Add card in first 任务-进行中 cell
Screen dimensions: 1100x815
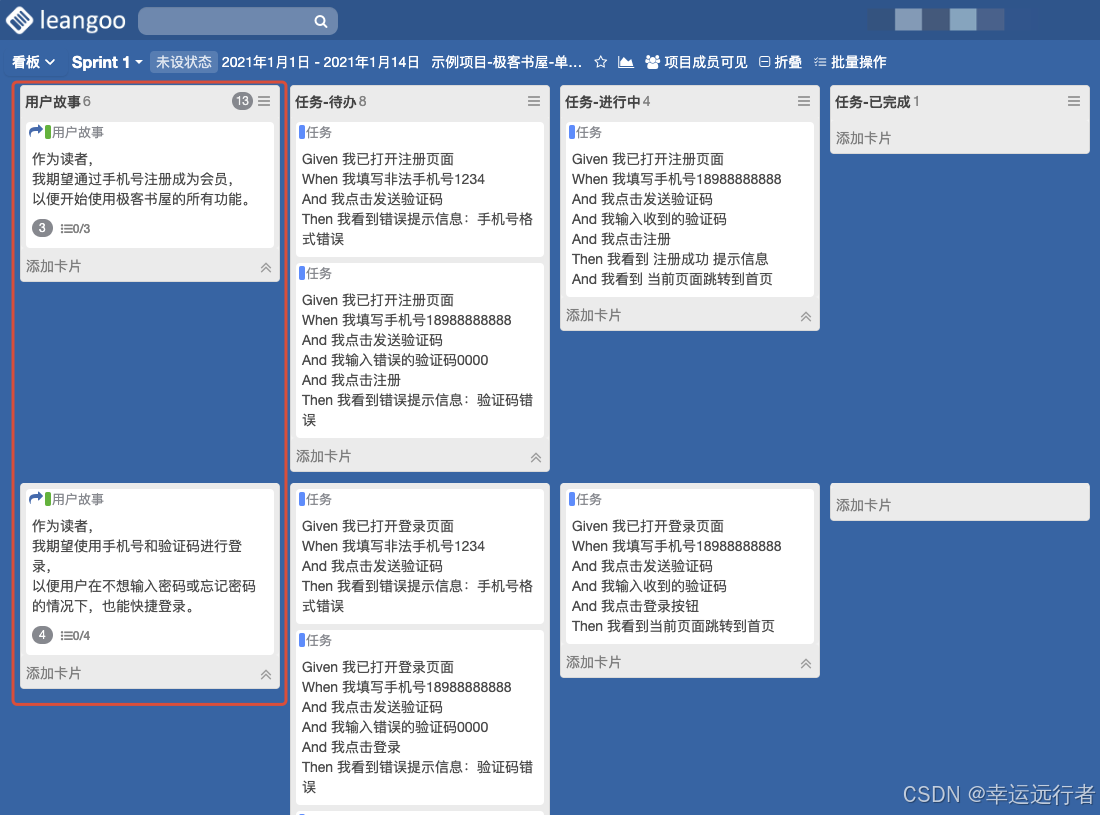coord(593,316)
